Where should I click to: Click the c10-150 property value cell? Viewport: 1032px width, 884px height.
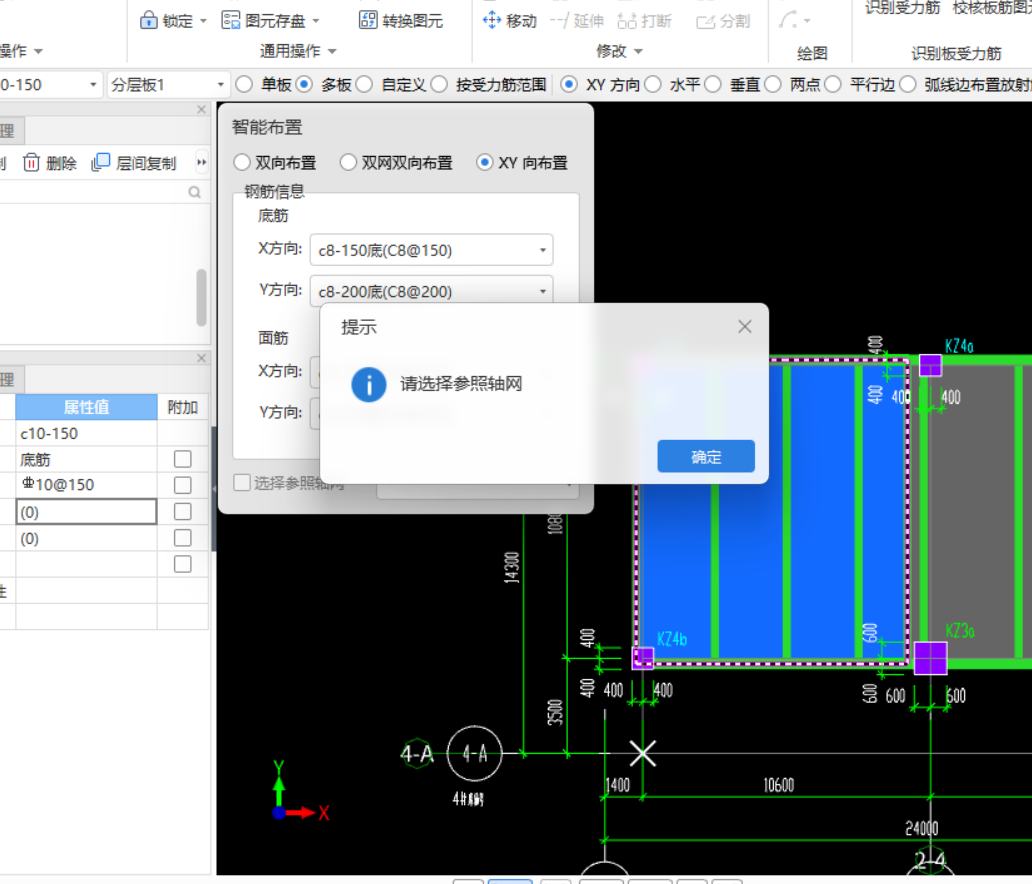pos(86,433)
